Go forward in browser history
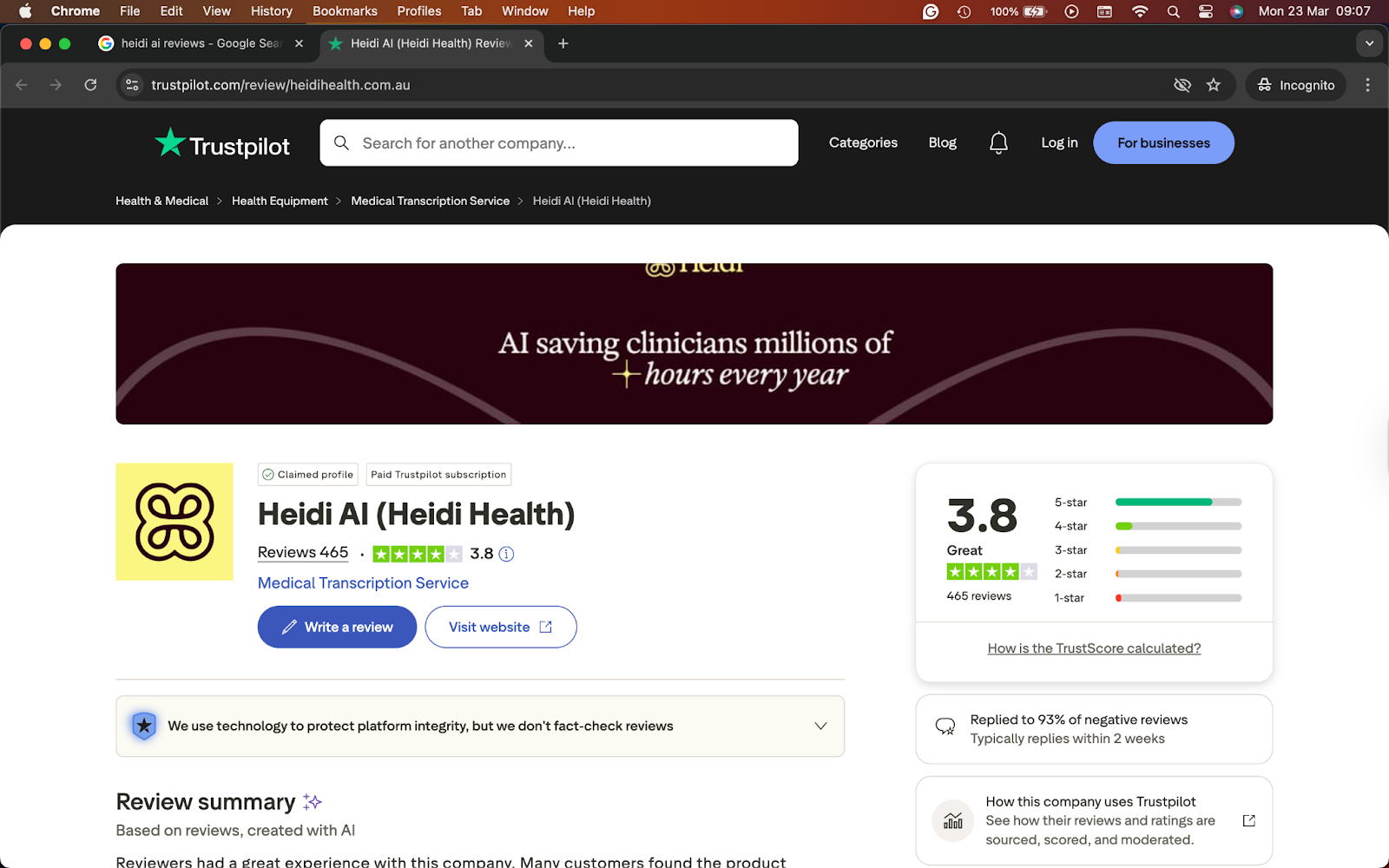Viewport: 1389px width, 868px height. click(56, 85)
